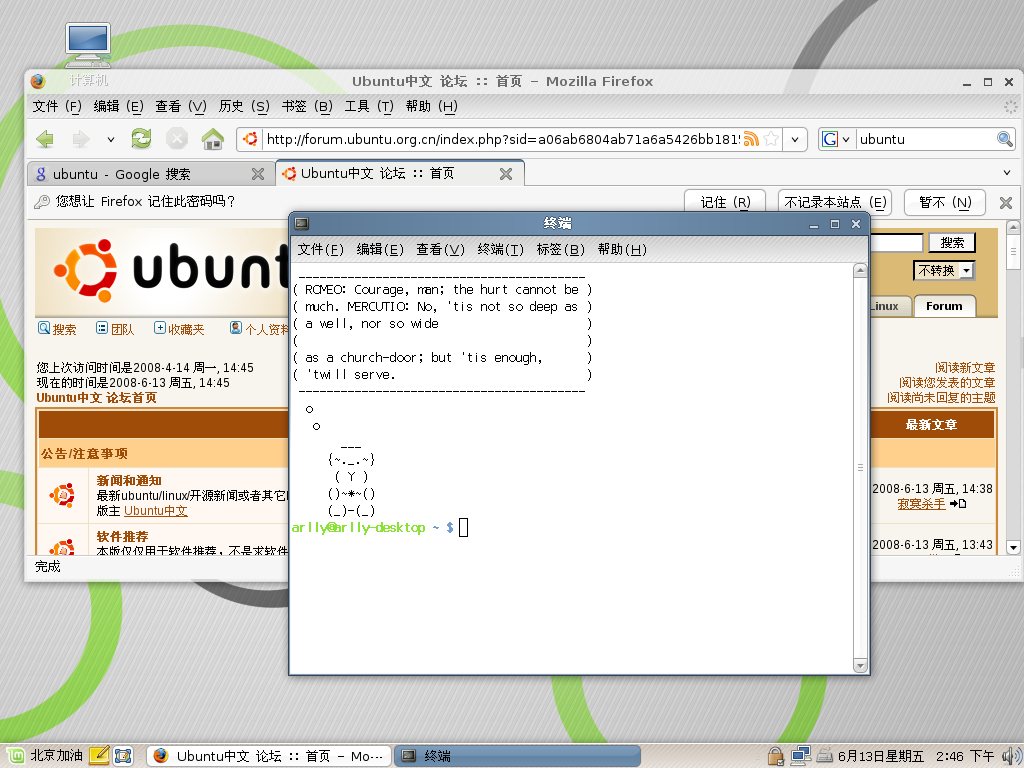1024x768 pixels.
Task: Open the Mint menu 北京加油 button
Action: coord(45,756)
